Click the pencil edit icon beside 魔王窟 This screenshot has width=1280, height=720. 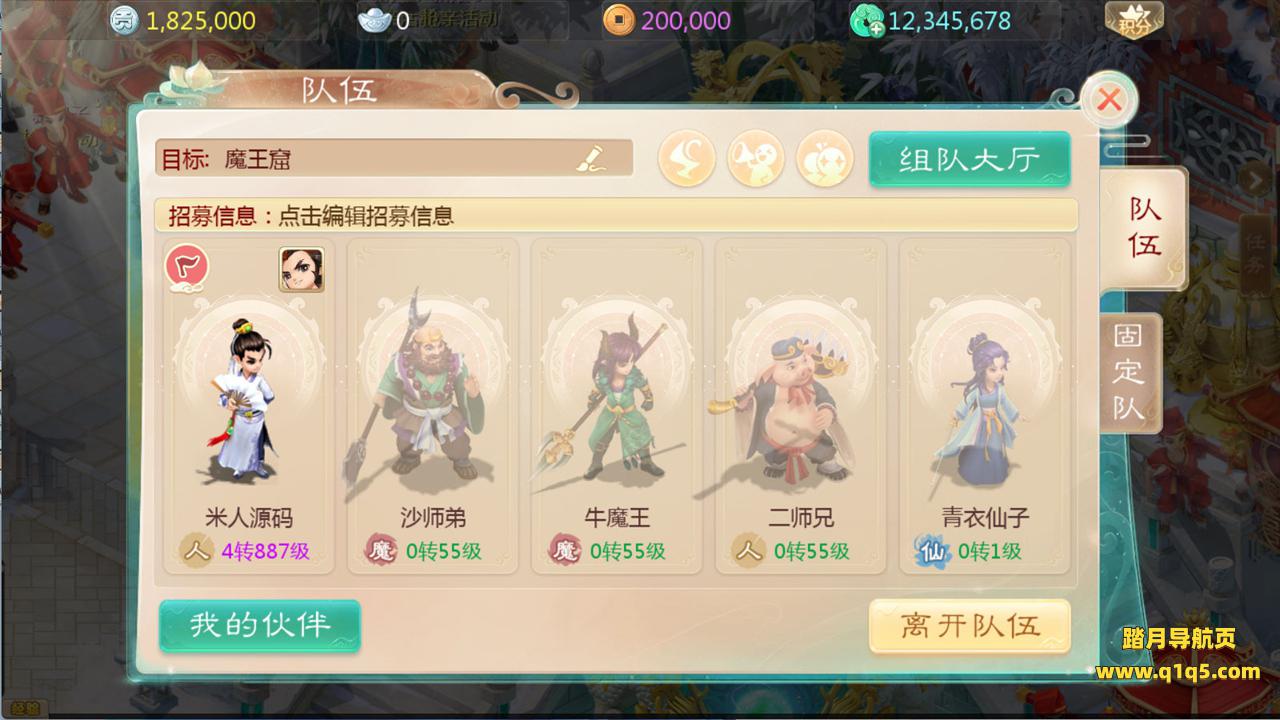pos(592,158)
